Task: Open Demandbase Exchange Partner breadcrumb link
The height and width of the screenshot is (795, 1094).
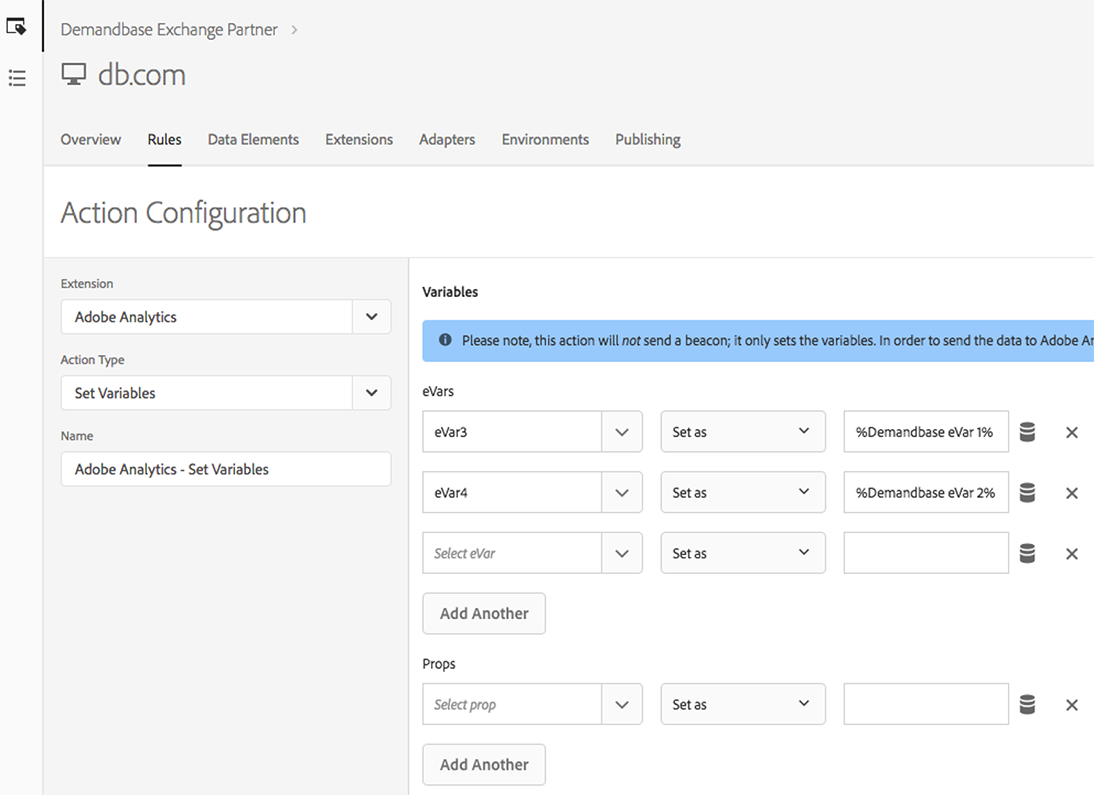Action: [169, 29]
